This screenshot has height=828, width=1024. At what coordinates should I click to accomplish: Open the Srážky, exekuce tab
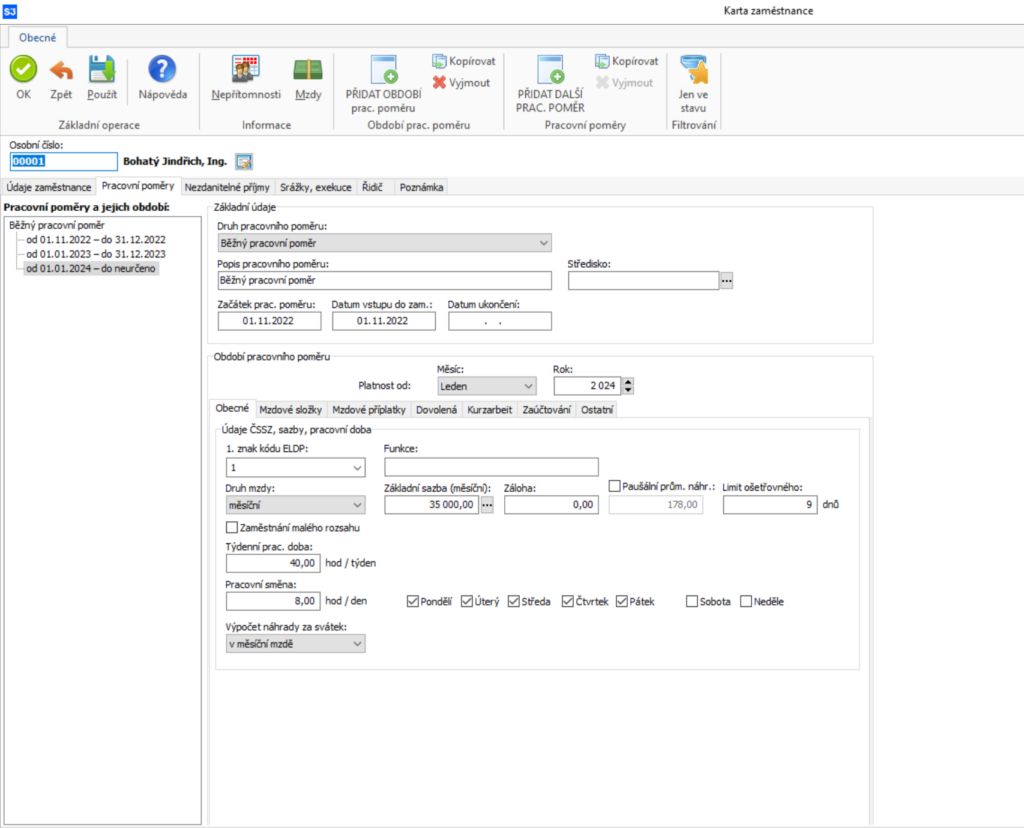315,186
